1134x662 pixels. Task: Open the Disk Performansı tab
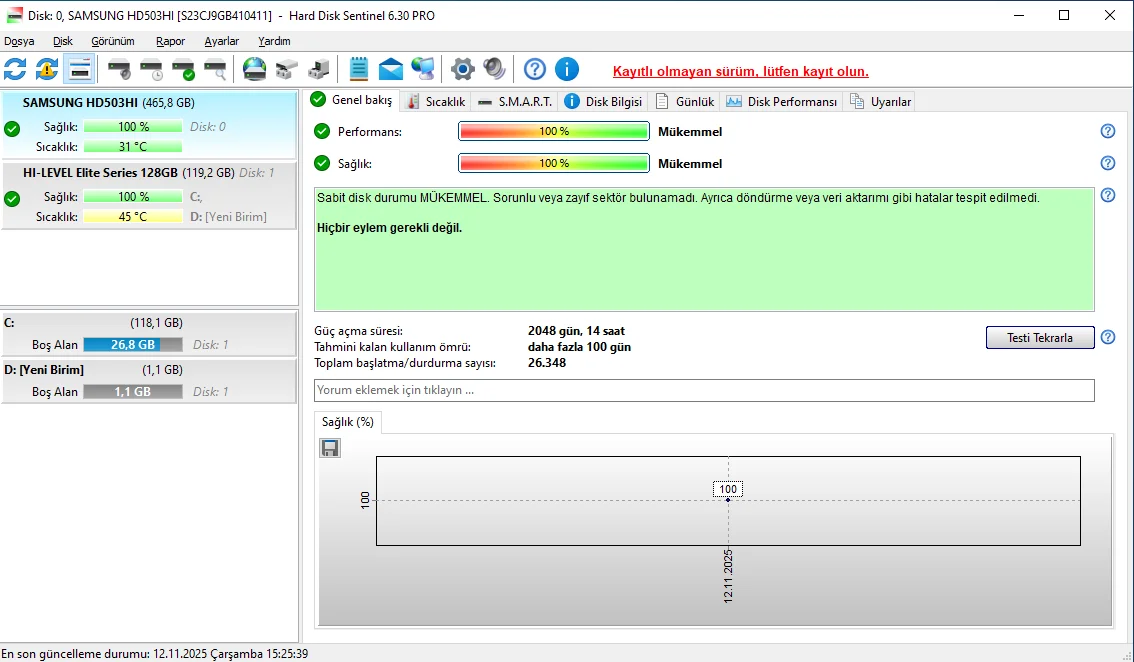pyautogui.click(x=782, y=102)
